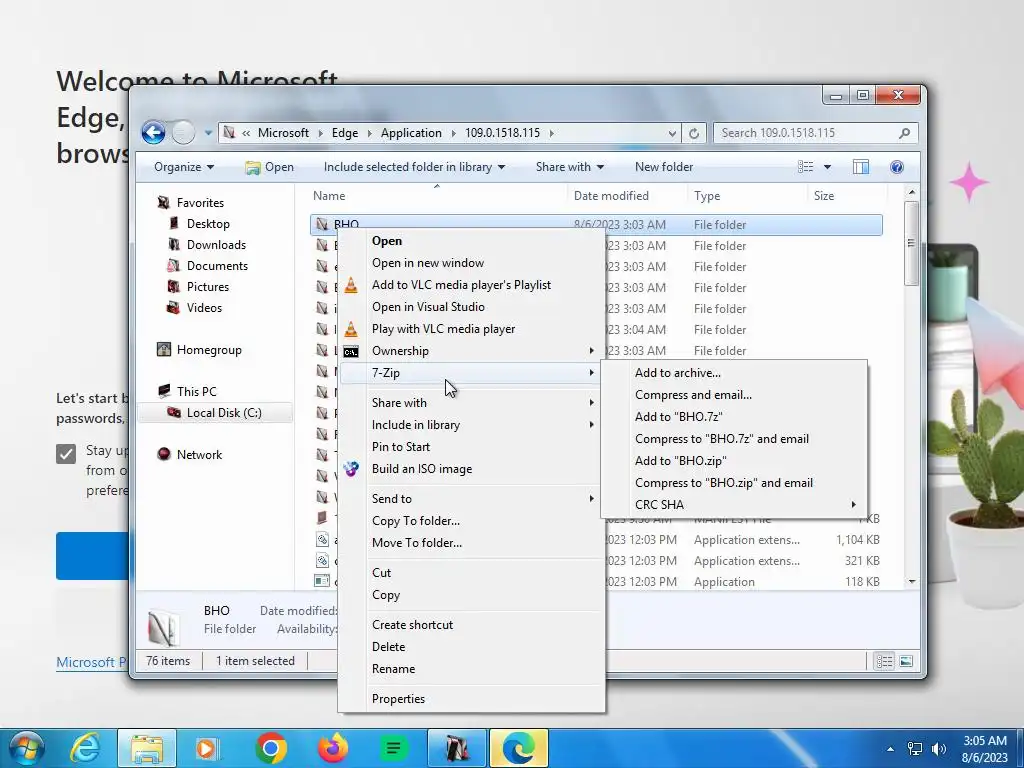The width and height of the screenshot is (1024, 768).
Task: Open the green notes app on the taskbar
Action: (394, 748)
